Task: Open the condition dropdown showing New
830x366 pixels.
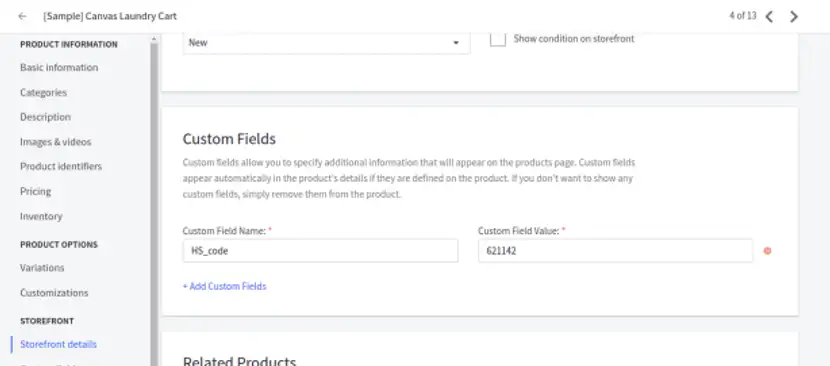Action: click(326, 43)
